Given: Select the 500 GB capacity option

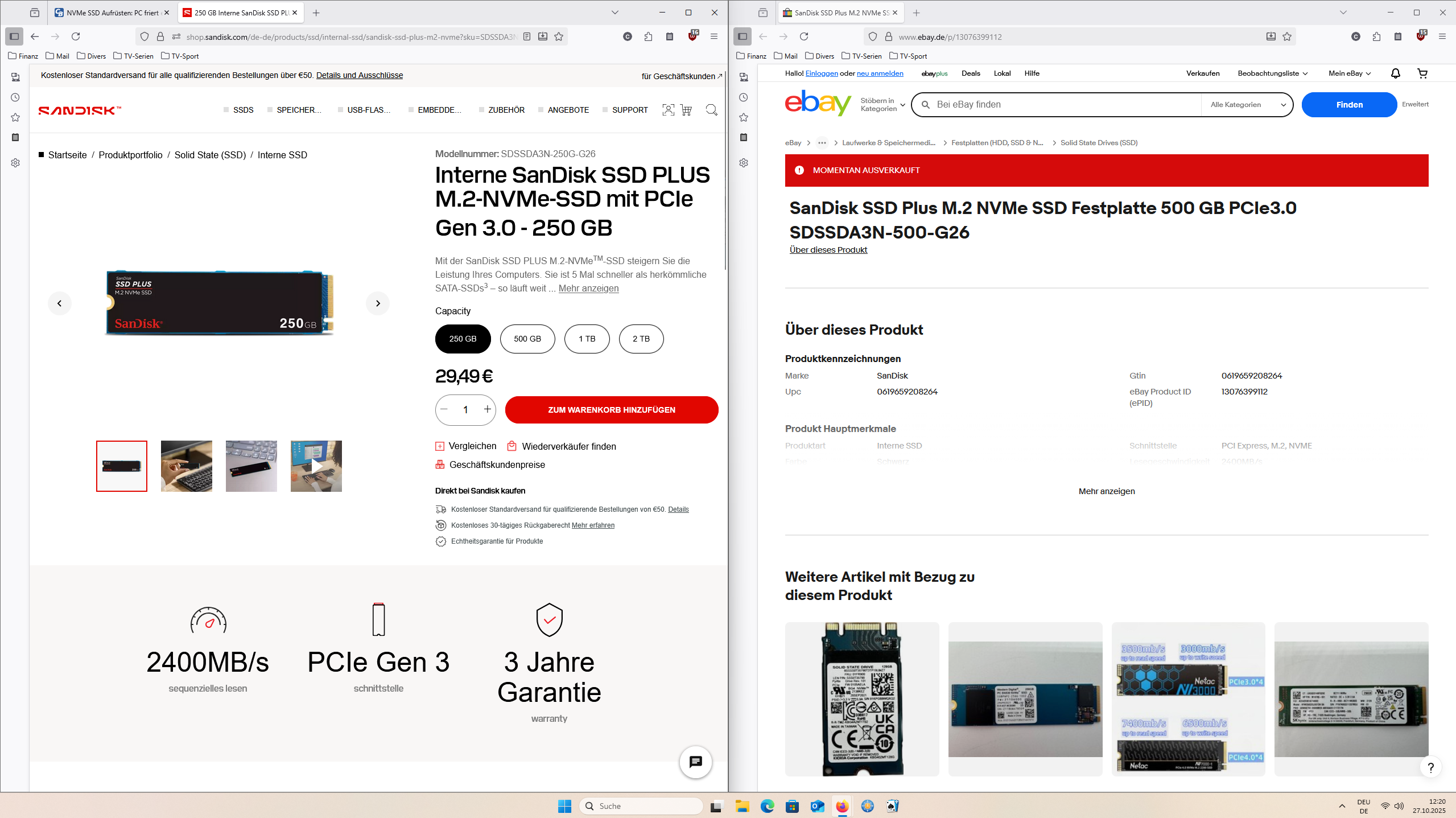Looking at the screenshot, I should coord(527,339).
